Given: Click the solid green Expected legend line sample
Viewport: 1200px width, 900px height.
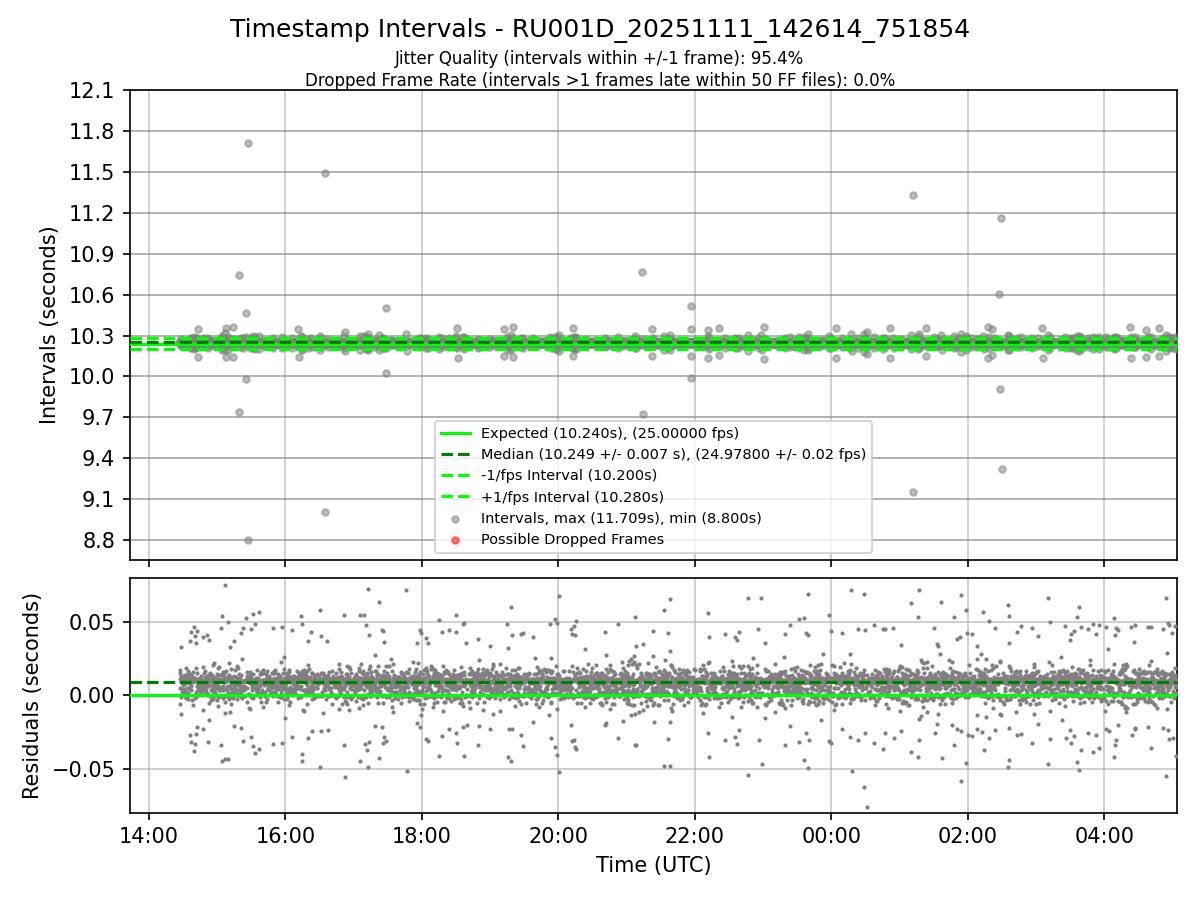Looking at the screenshot, I should (x=456, y=433).
